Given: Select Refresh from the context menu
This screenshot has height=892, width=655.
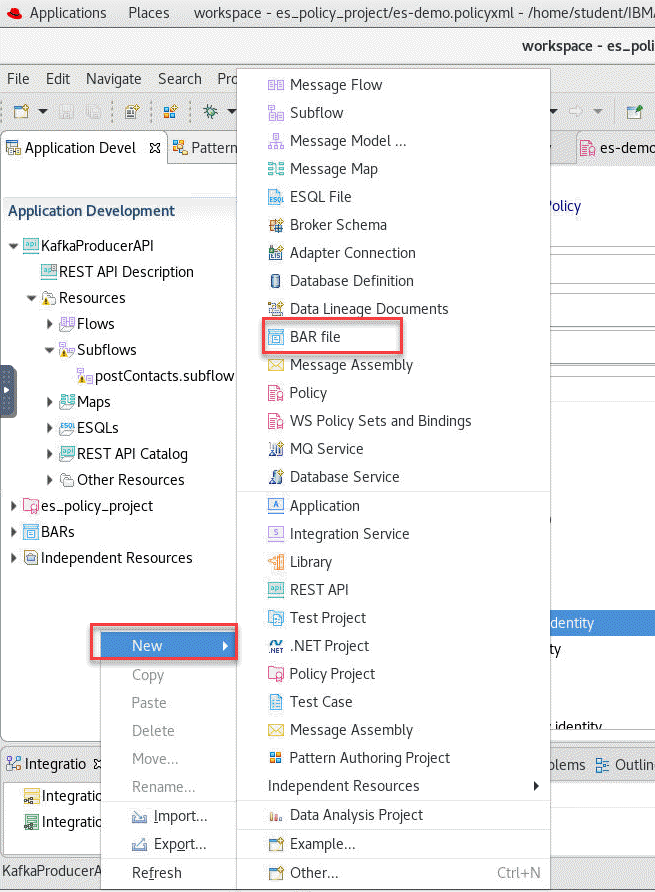Looking at the screenshot, I should click(156, 873).
